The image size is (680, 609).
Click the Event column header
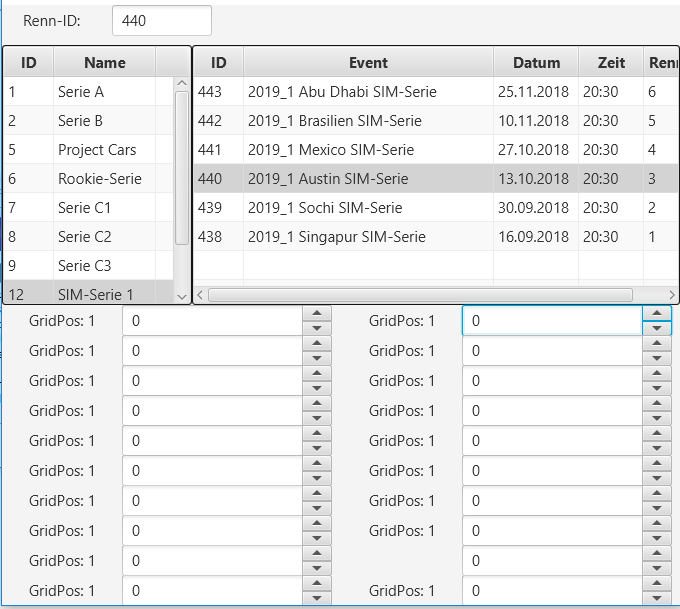[368, 62]
